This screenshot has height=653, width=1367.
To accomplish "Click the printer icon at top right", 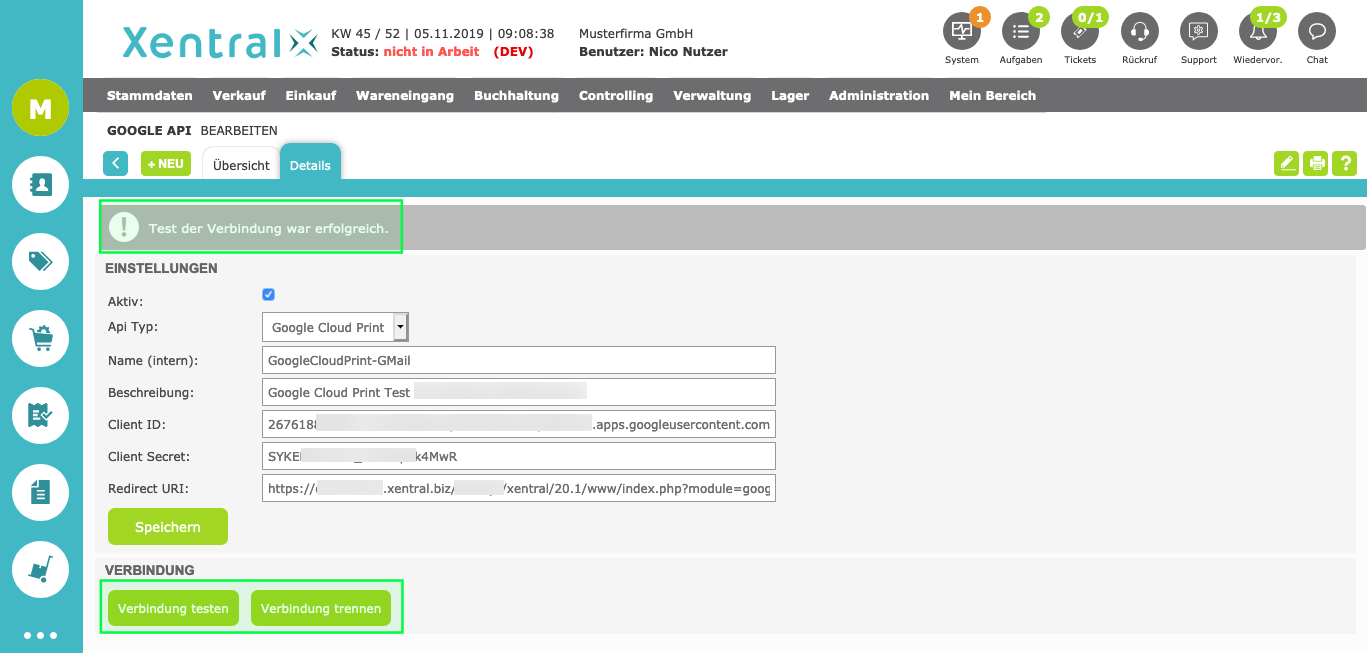I will [x=1317, y=163].
